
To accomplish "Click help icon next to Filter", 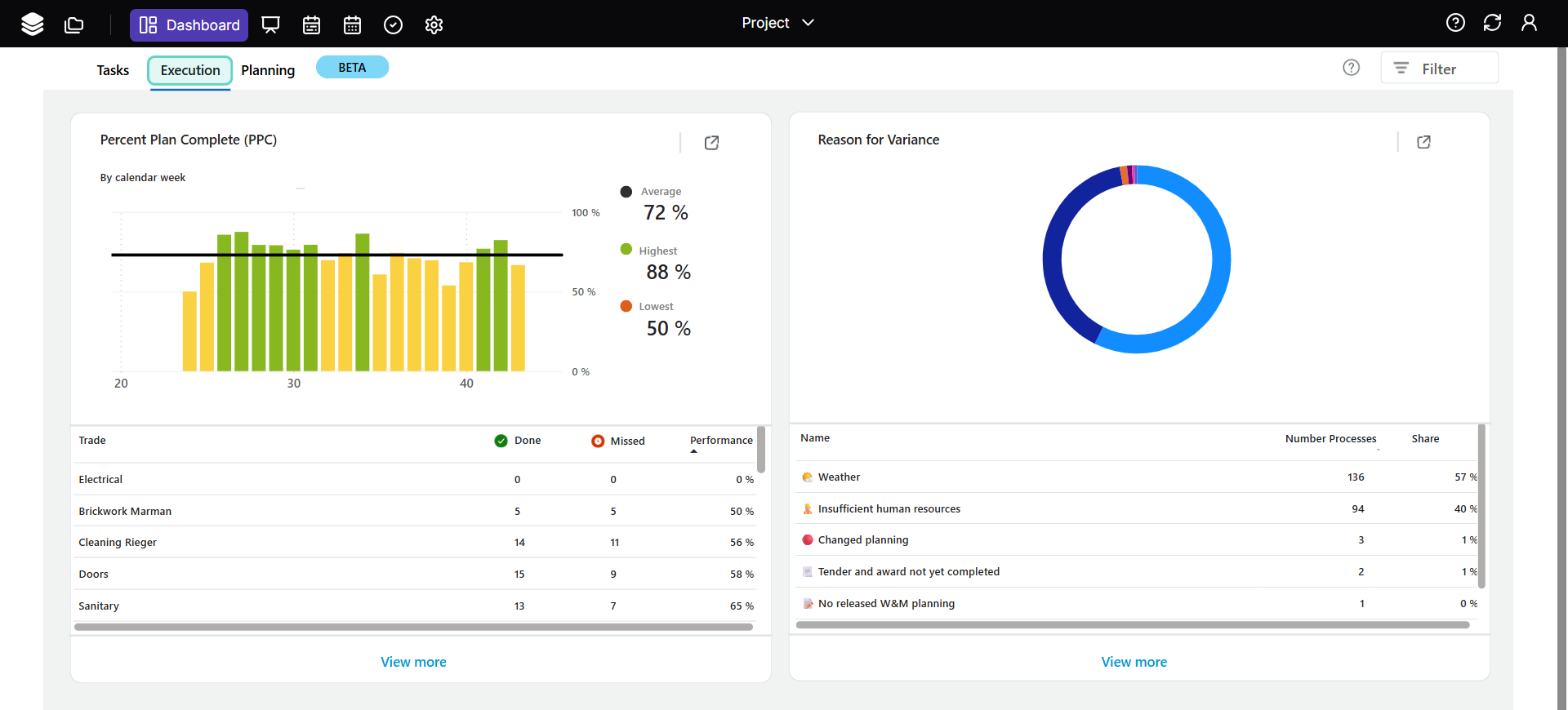I will coord(1352,68).
